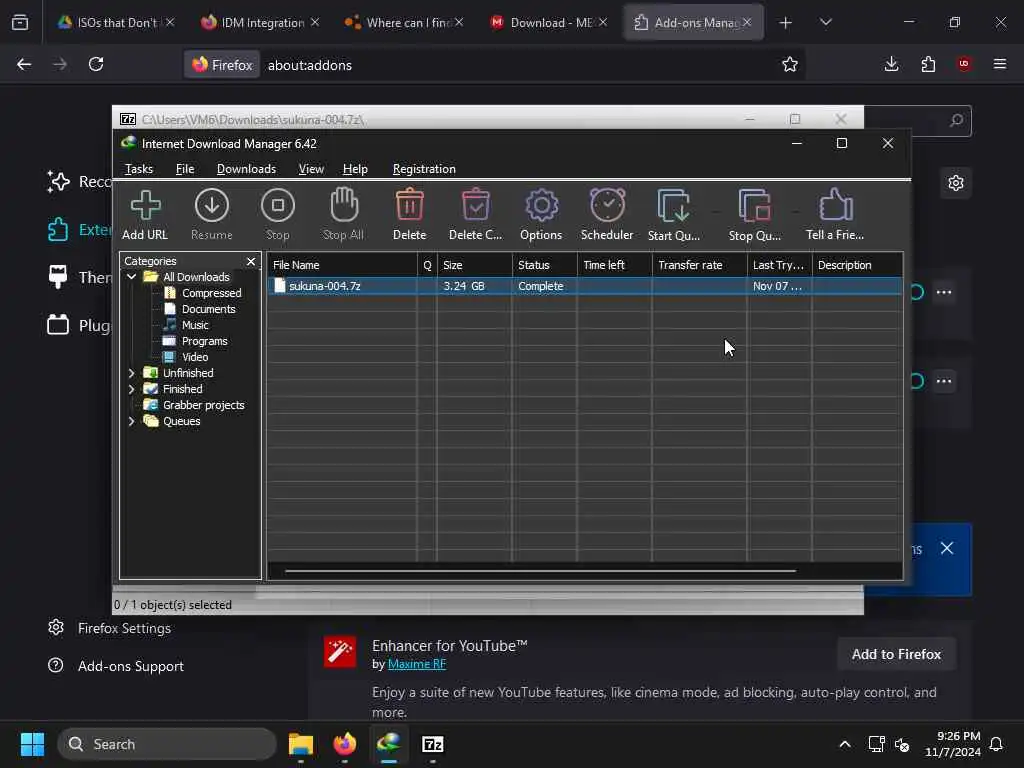Open 7-Zip from the taskbar
The height and width of the screenshot is (768, 1024).
(432, 744)
